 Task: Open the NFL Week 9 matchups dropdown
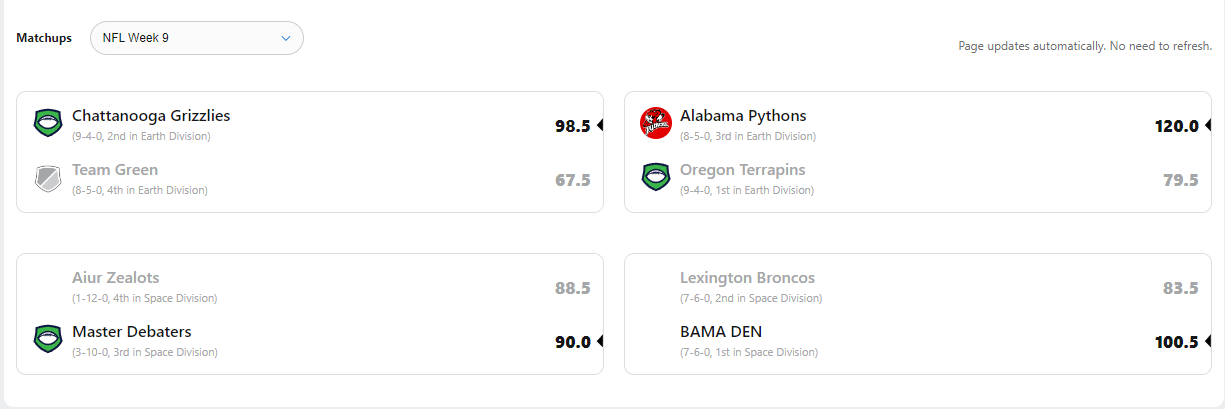coord(196,38)
